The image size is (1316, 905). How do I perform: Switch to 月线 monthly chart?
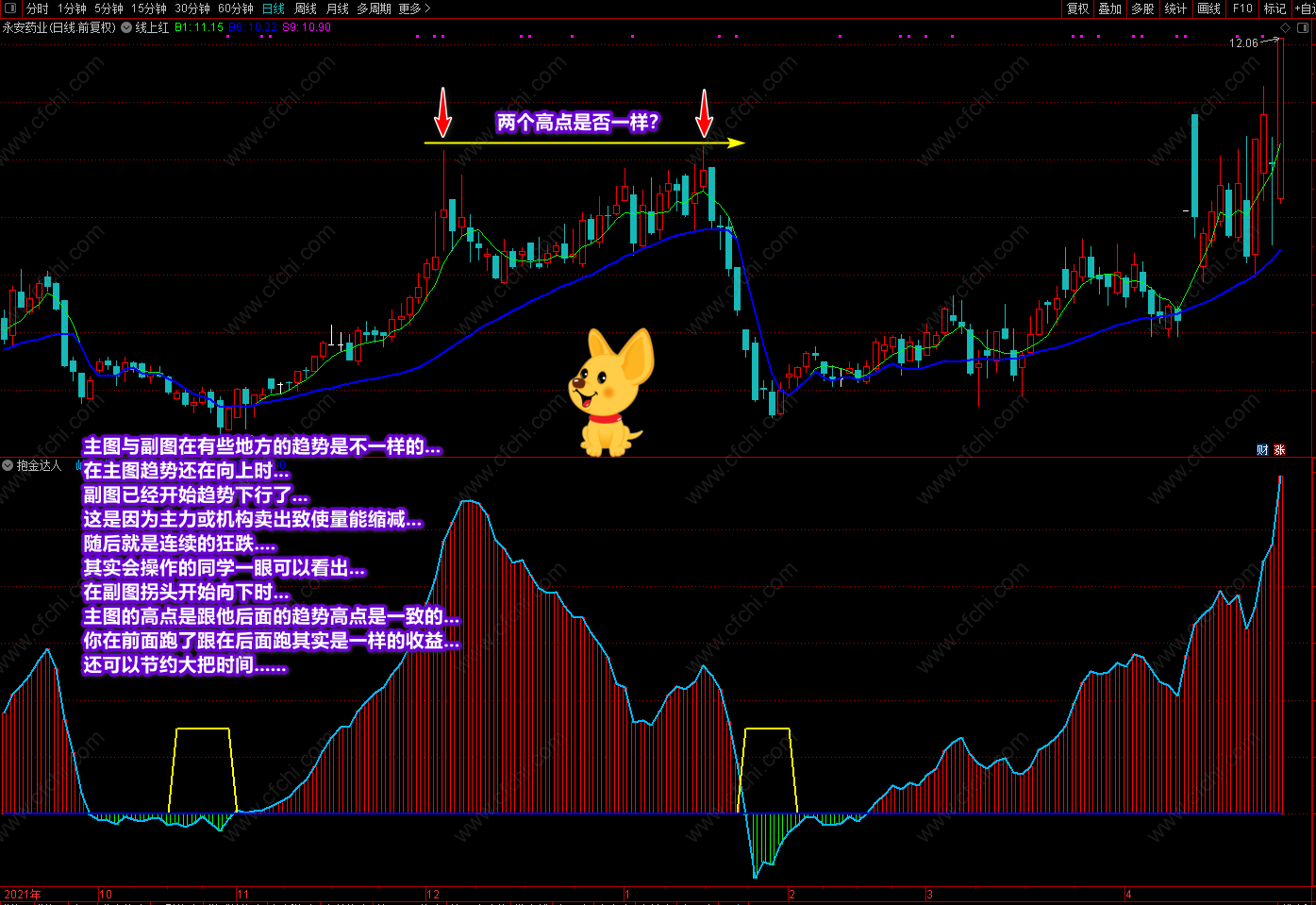pos(337,8)
